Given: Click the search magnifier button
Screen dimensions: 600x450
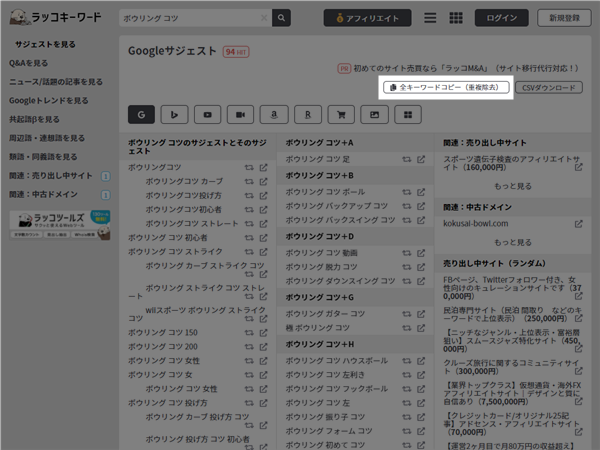Looking at the screenshot, I should tap(281, 18).
